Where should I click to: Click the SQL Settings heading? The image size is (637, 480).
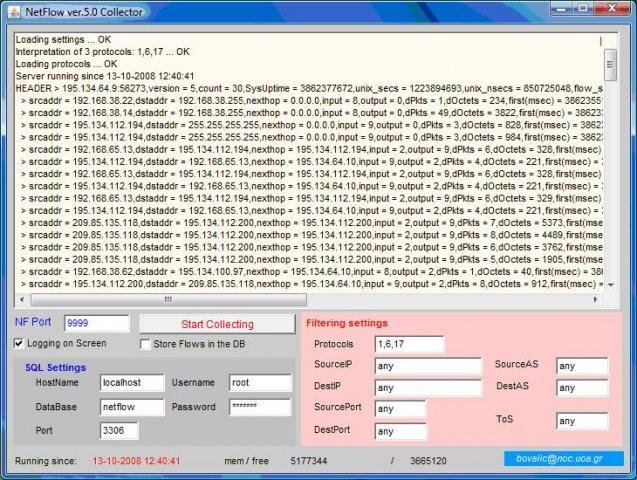point(56,368)
